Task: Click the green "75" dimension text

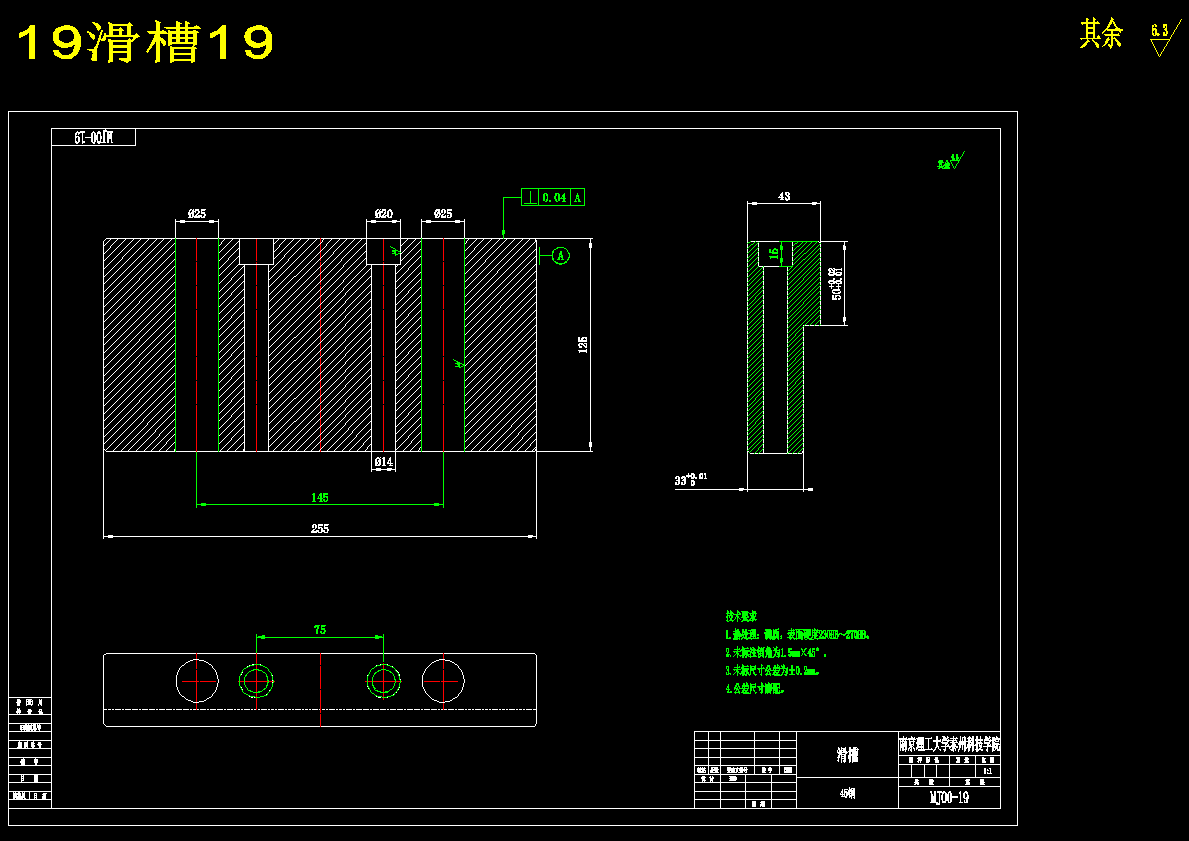Action: (x=320, y=629)
